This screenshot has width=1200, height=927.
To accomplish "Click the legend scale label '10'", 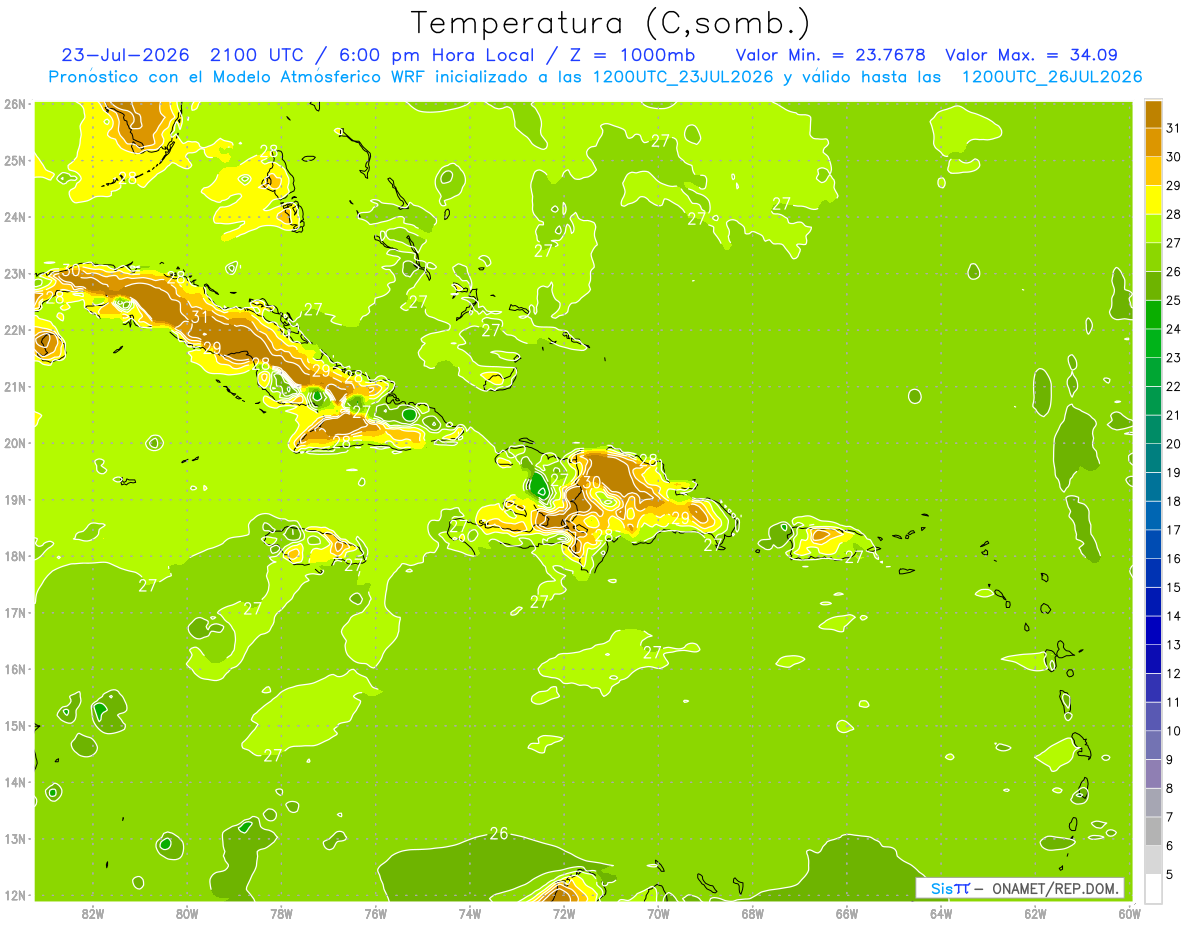I will tap(1174, 731).
